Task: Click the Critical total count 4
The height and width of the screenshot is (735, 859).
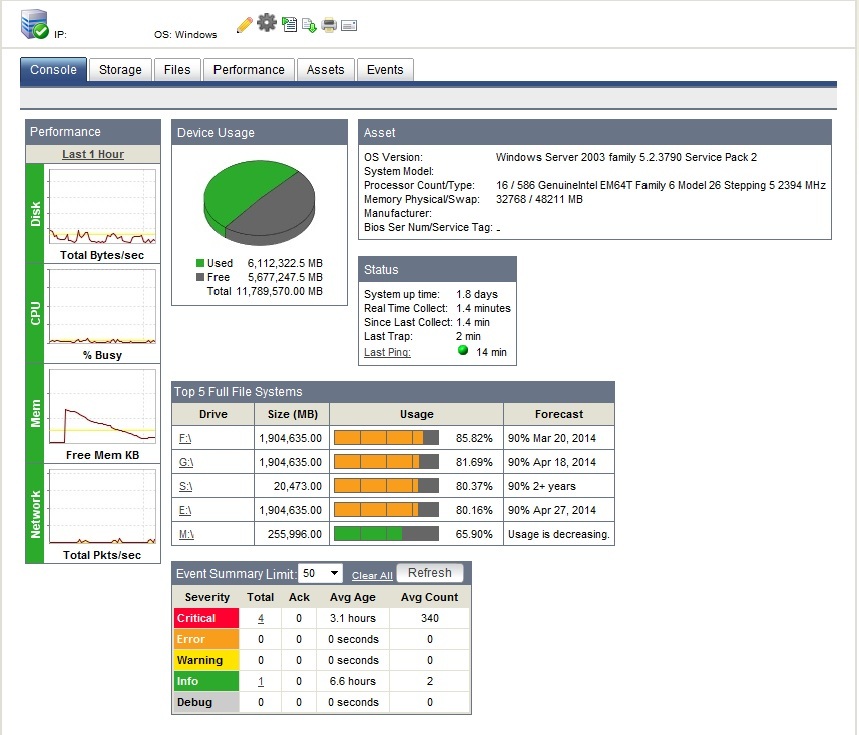Action: (261, 618)
